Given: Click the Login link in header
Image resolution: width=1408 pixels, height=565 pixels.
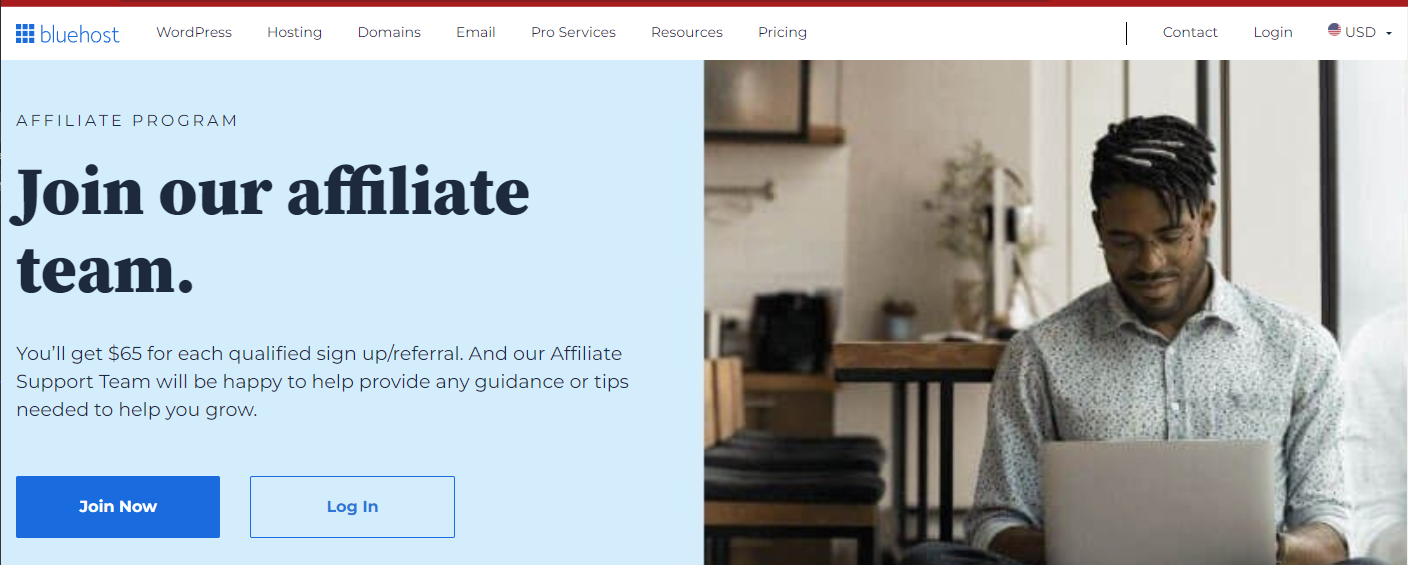Looking at the screenshot, I should click(x=1273, y=32).
